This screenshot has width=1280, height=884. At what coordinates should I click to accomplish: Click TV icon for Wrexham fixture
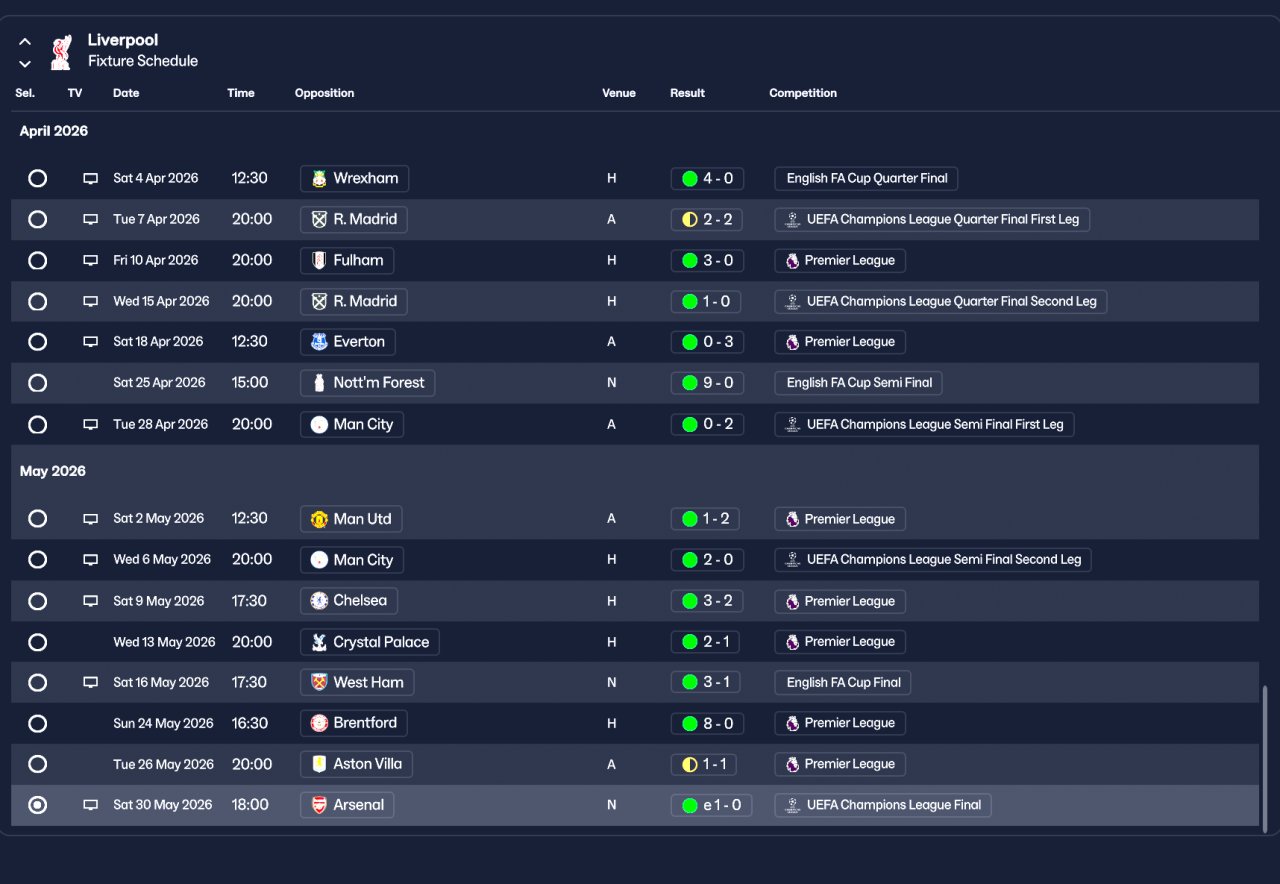[x=90, y=179]
